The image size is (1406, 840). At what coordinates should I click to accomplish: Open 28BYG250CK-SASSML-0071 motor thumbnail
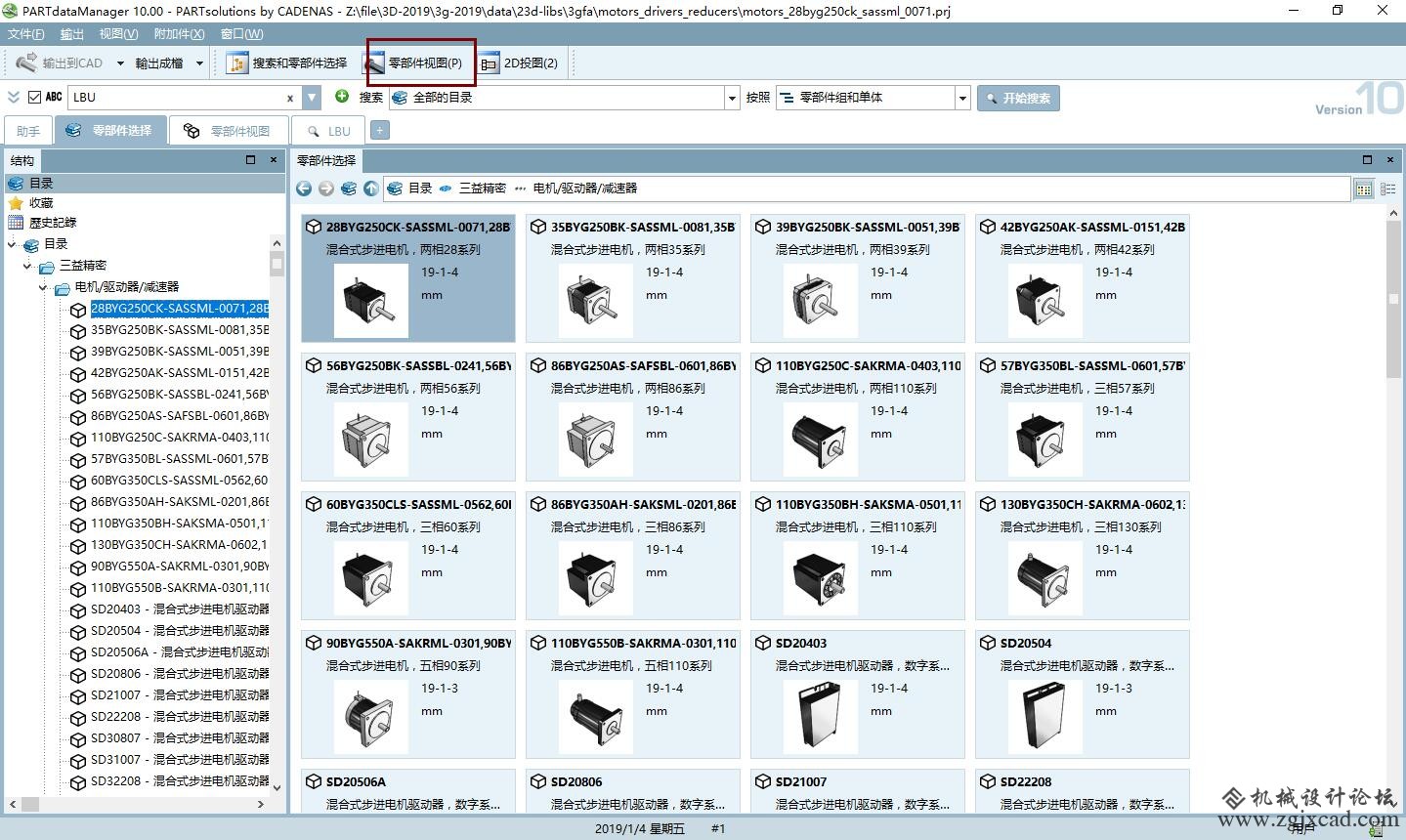click(369, 301)
